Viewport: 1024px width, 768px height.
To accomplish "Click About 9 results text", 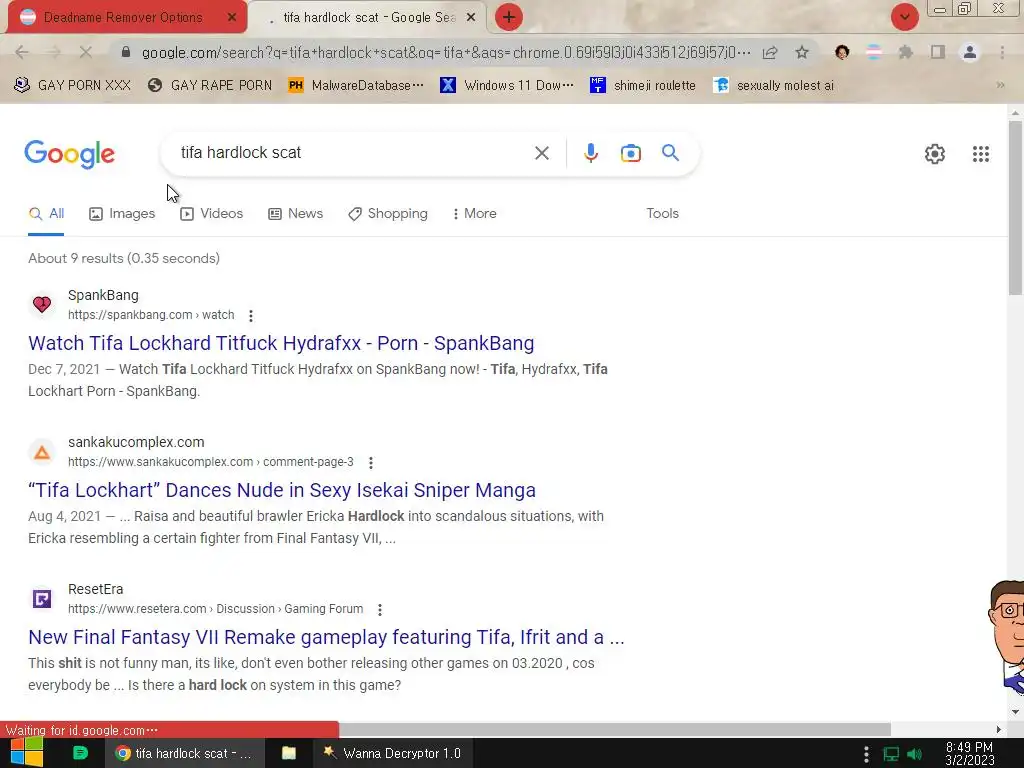I will coord(124,259).
